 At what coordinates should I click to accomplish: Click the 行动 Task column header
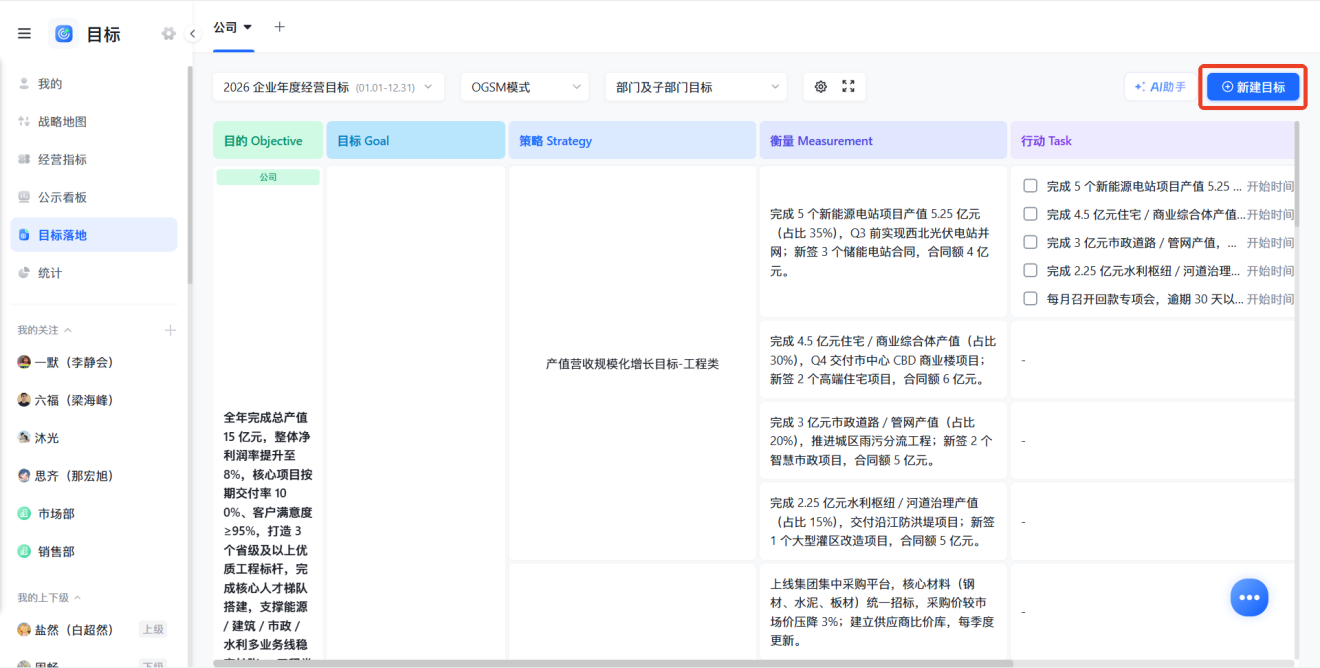click(1153, 141)
